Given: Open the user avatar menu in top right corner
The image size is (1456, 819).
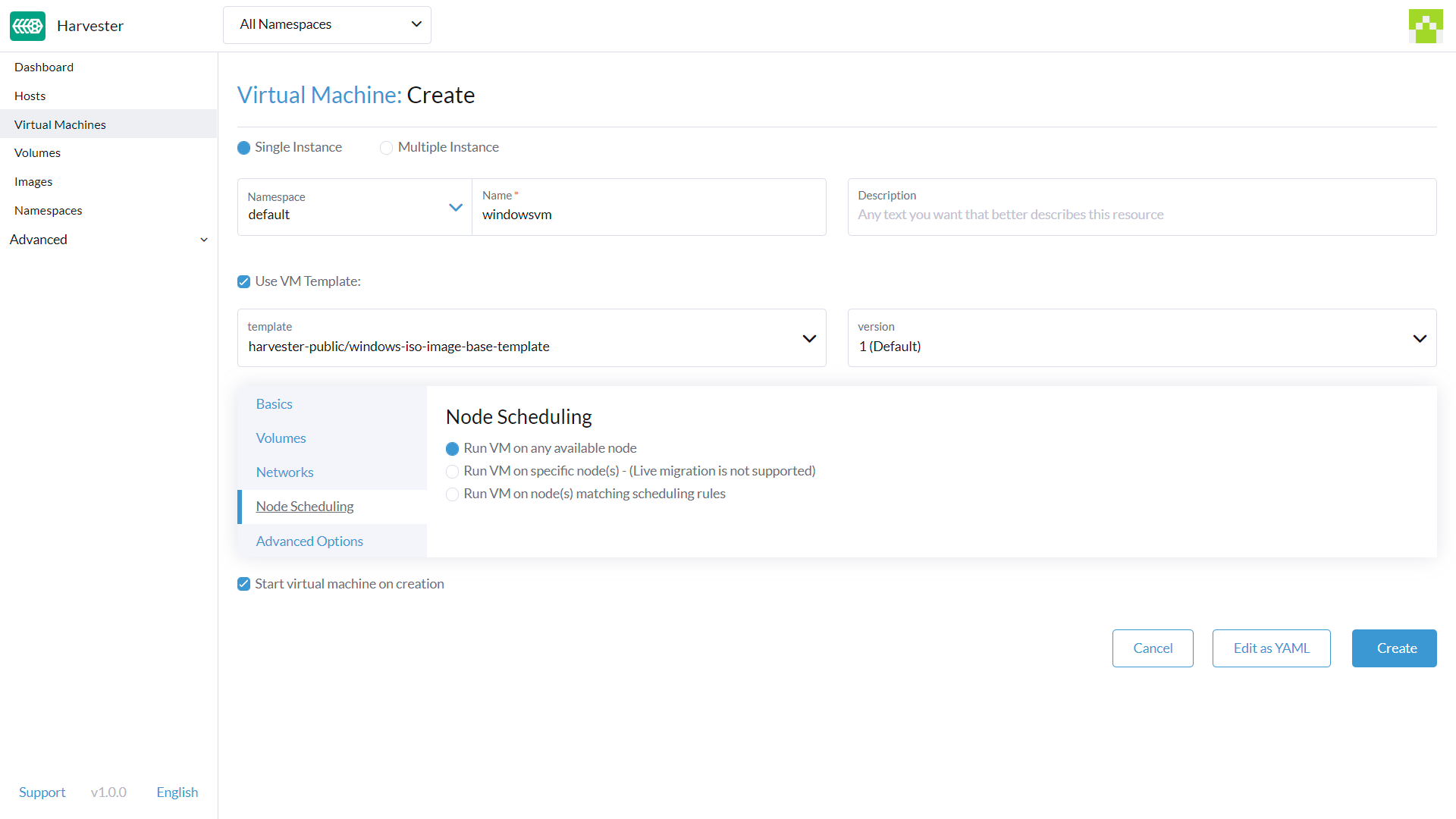Looking at the screenshot, I should click(1426, 25).
